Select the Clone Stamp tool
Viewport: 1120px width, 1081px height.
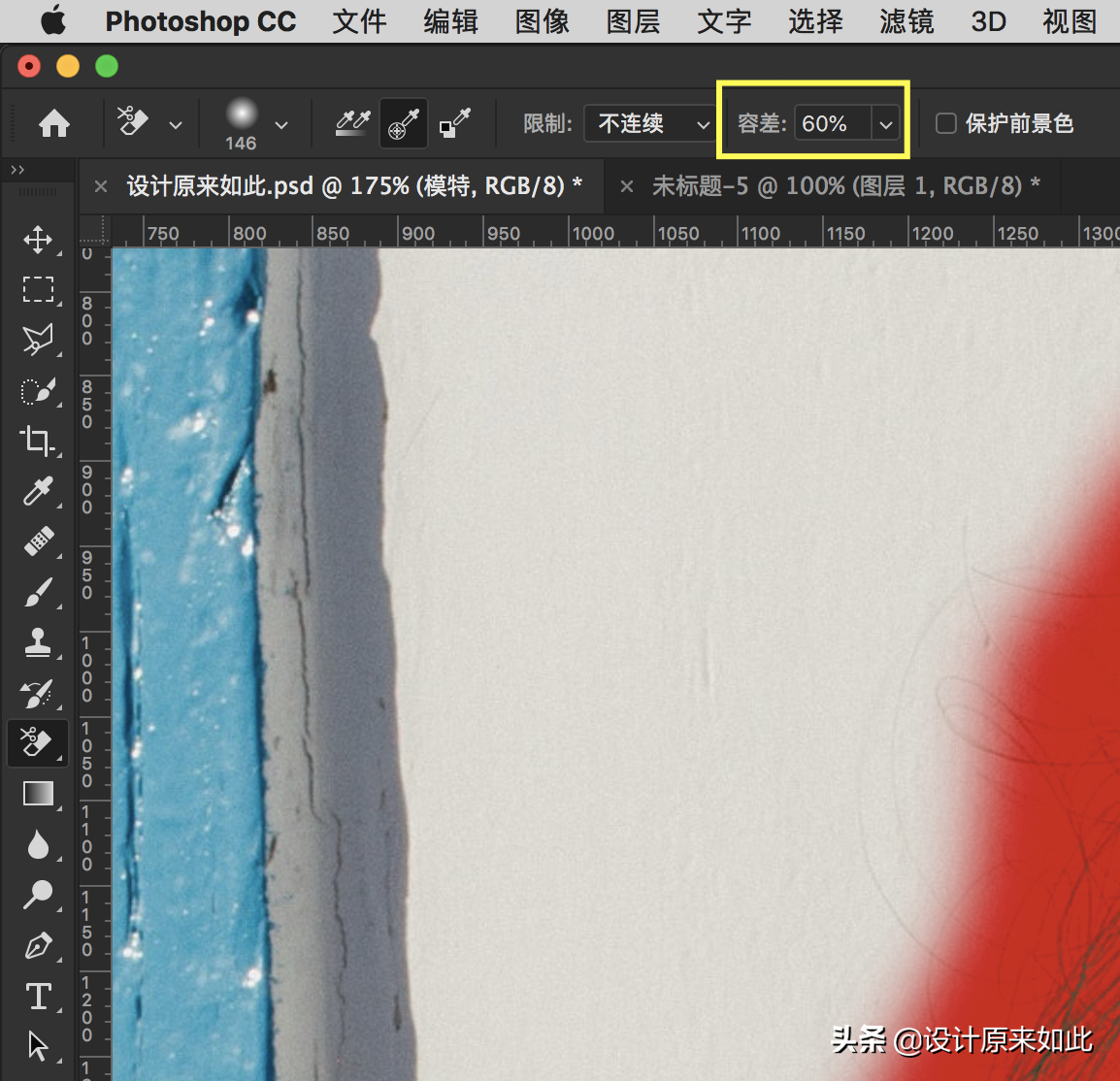coord(38,642)
